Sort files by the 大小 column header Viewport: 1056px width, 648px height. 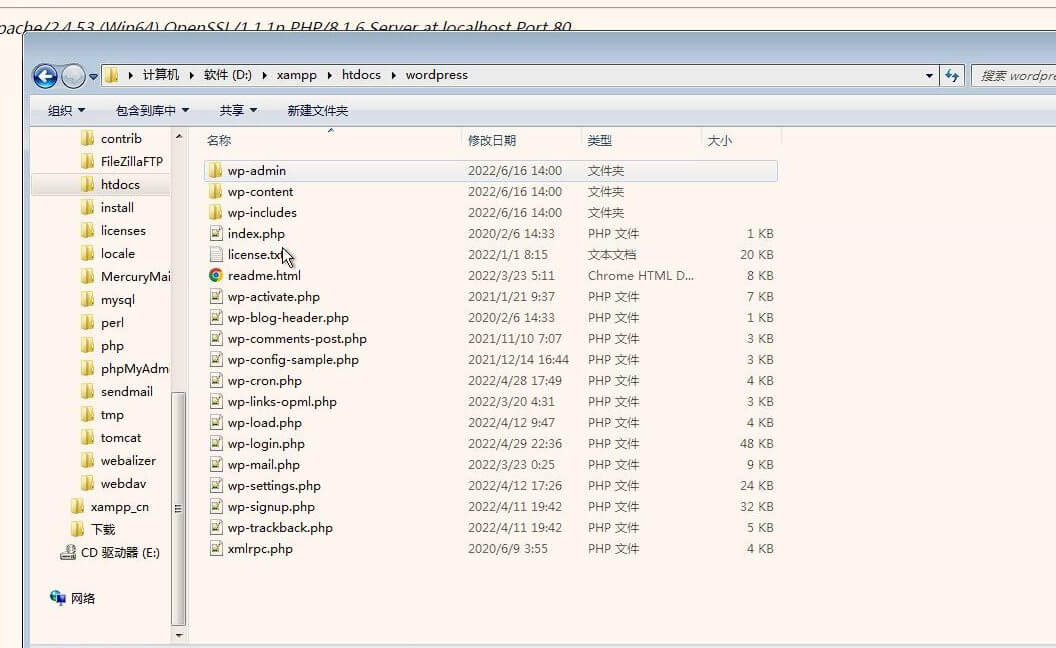tap(719, 140)
